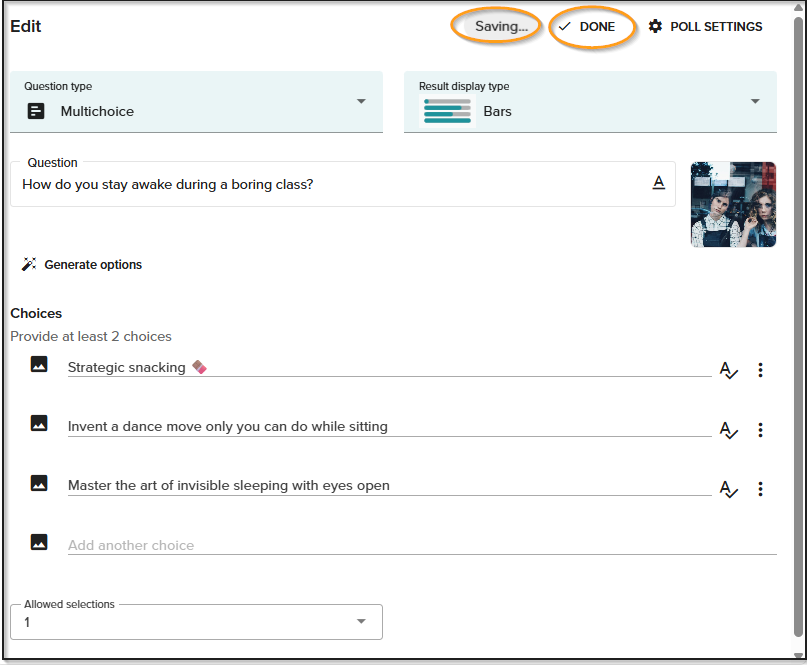Add image for the new empty choice

(39, 542)
